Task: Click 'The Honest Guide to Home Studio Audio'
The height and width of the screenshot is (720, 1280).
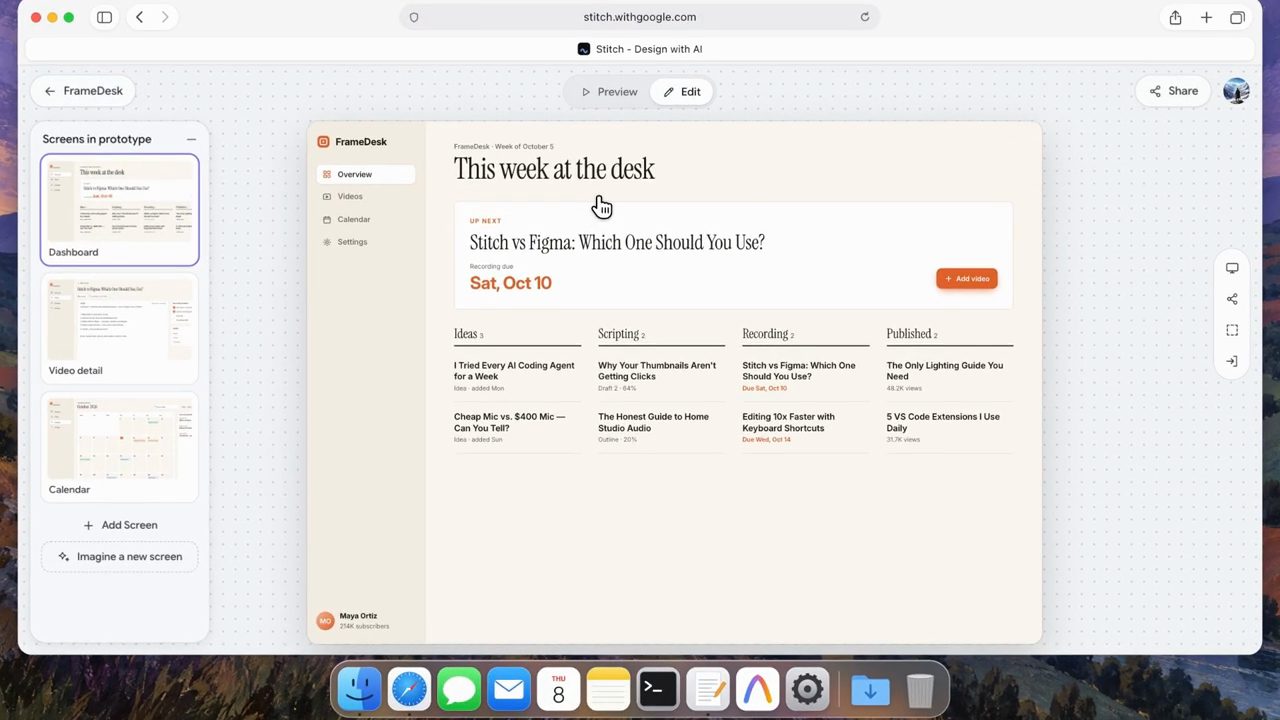Action: pos(653,422)
